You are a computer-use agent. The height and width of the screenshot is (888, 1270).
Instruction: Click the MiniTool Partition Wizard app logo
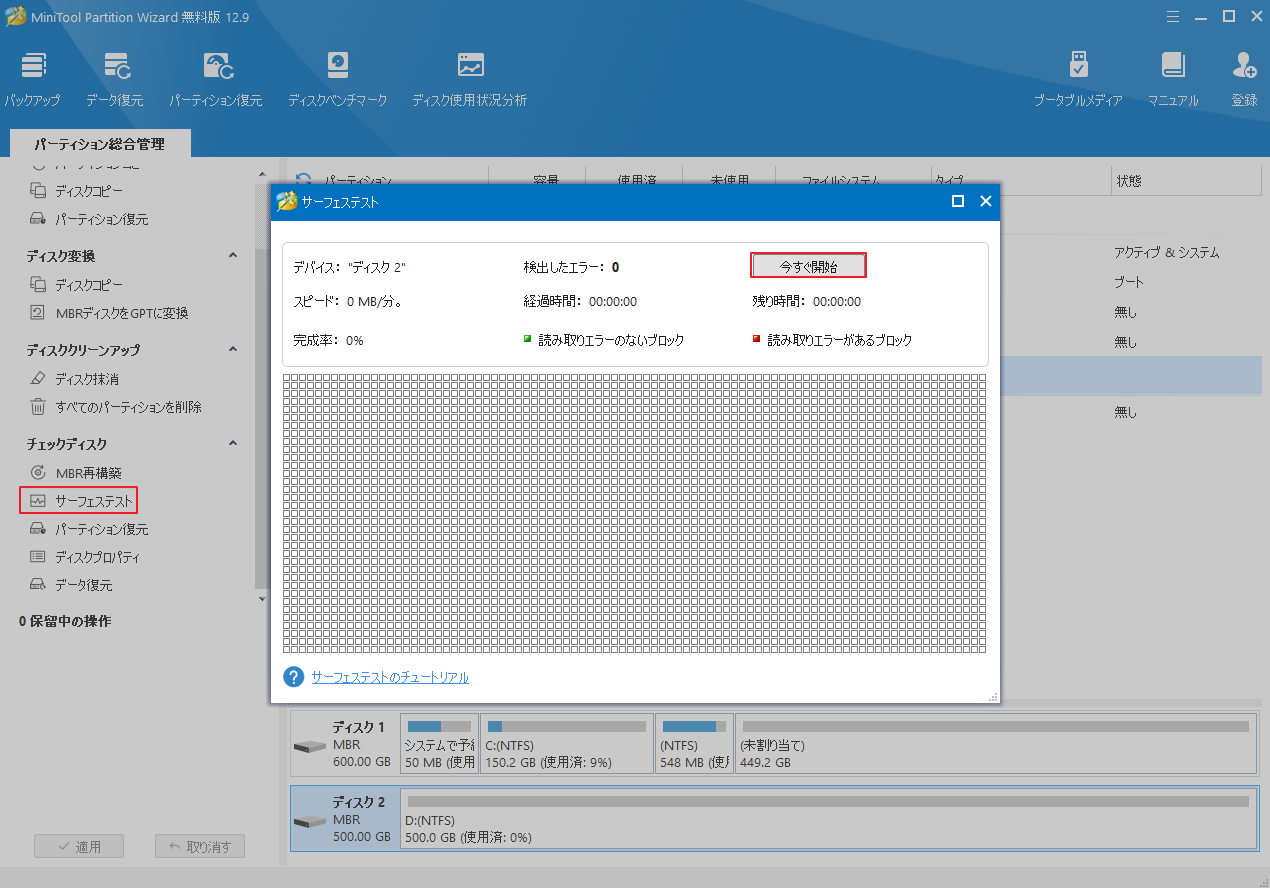[x=15, y=16]
